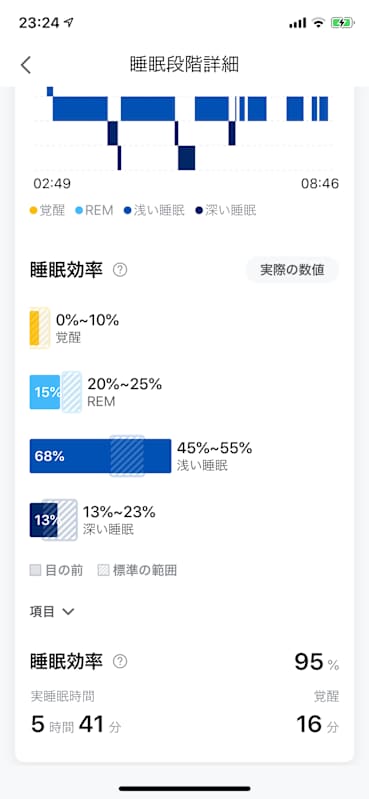Tap the REM legend label
This screenshot has height=799, width=369.
(99, 211)
